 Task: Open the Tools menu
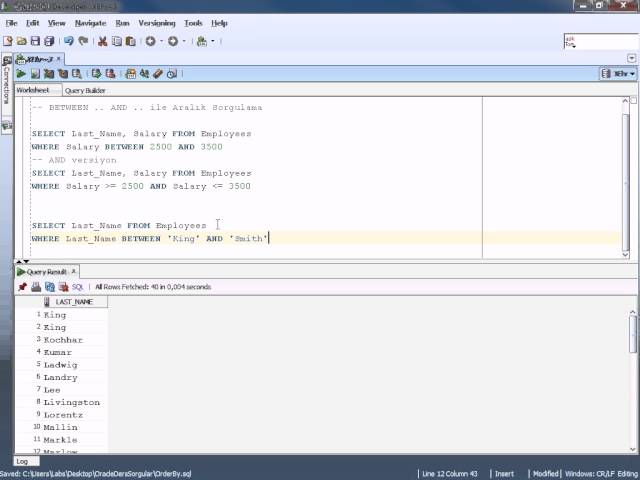[x=193, y=23]
